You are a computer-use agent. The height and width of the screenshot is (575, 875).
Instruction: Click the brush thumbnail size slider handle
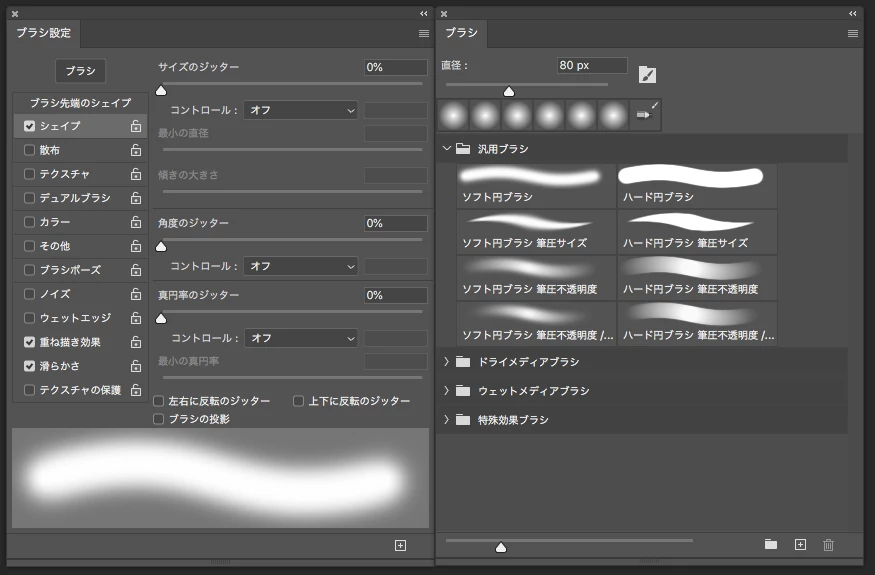coord(501,548)
